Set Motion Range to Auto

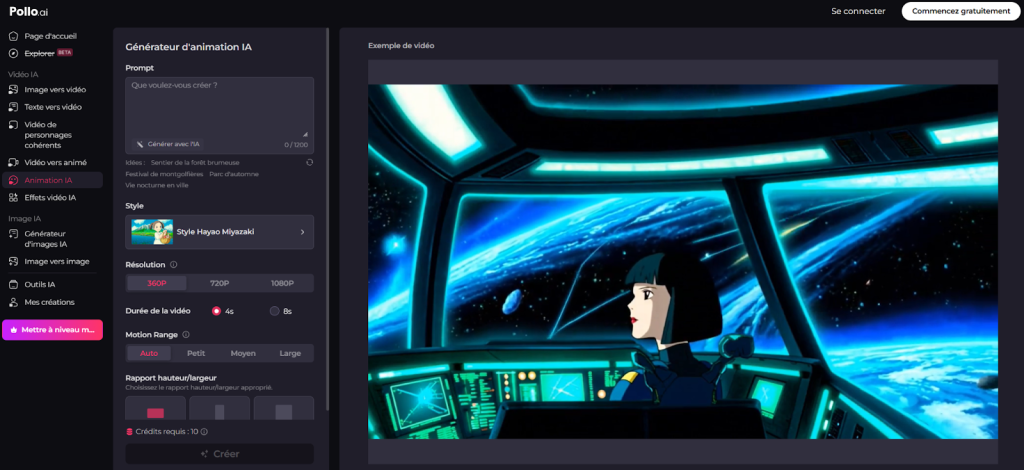pos(149,353)
